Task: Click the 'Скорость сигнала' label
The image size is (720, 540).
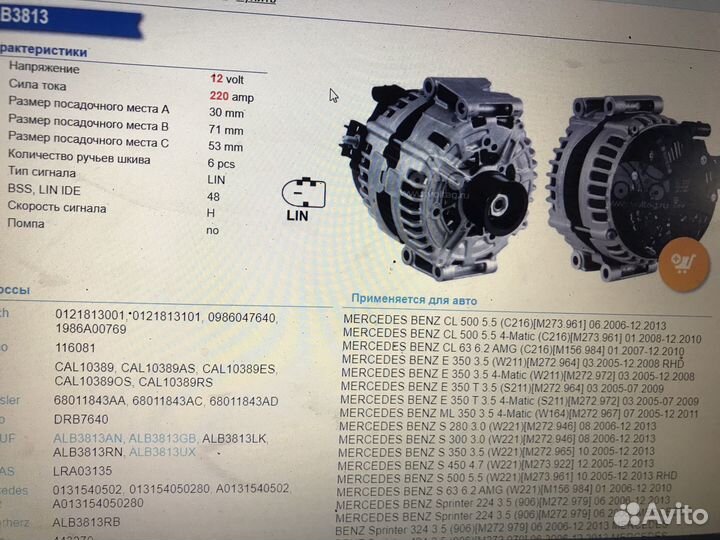Action: tap(56, 207)
